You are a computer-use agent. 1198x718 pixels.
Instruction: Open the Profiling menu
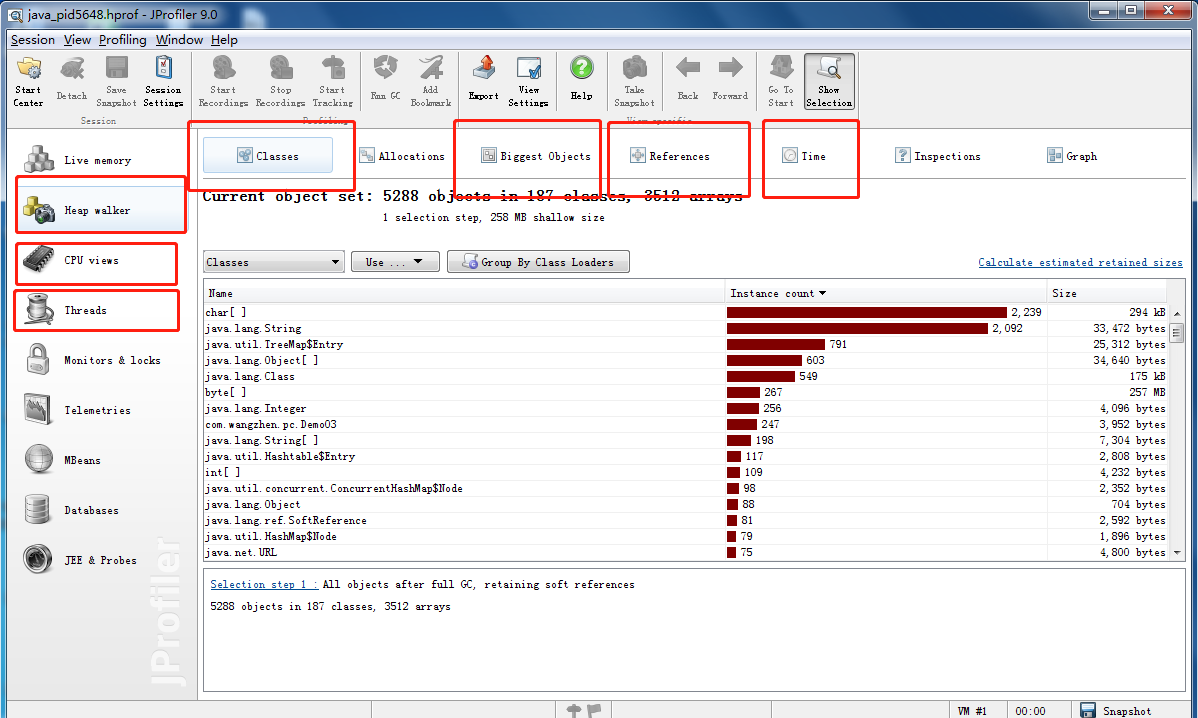pos(122,40)
